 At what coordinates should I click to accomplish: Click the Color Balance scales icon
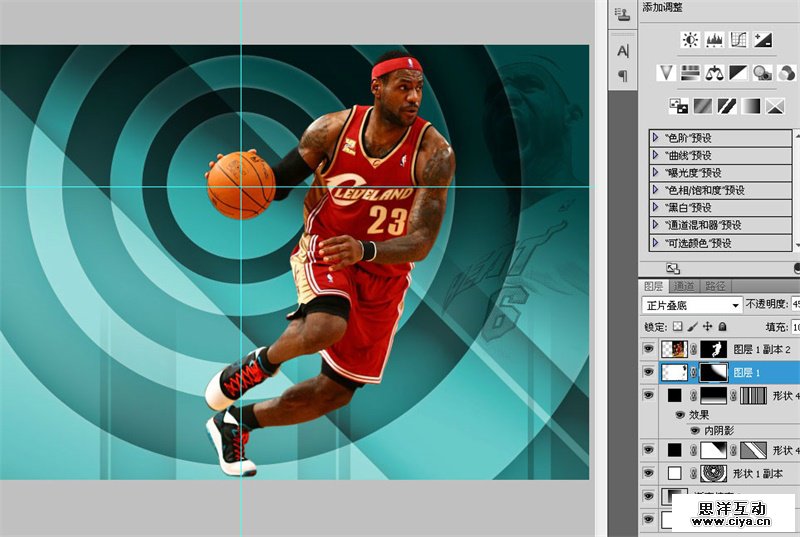click(714, 72)
